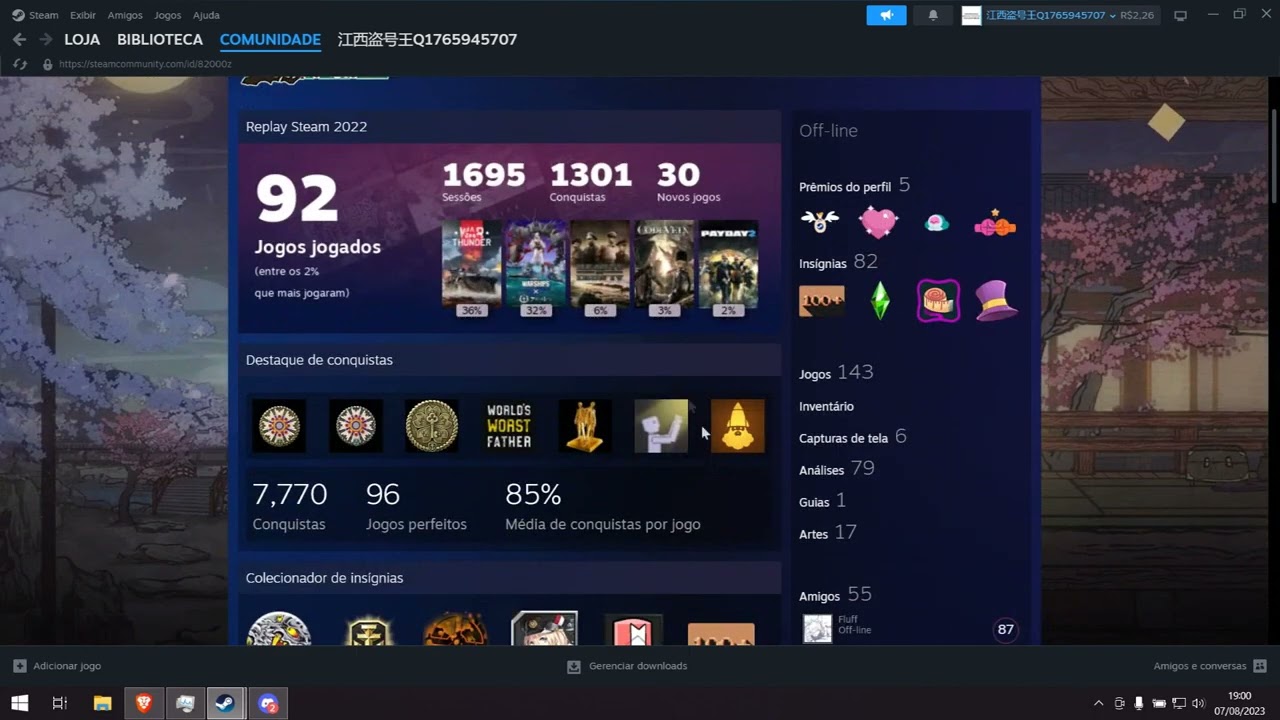The image size is (1280, 720).
Task: Reload the page with the refresh icon
Action: point(20,64)
